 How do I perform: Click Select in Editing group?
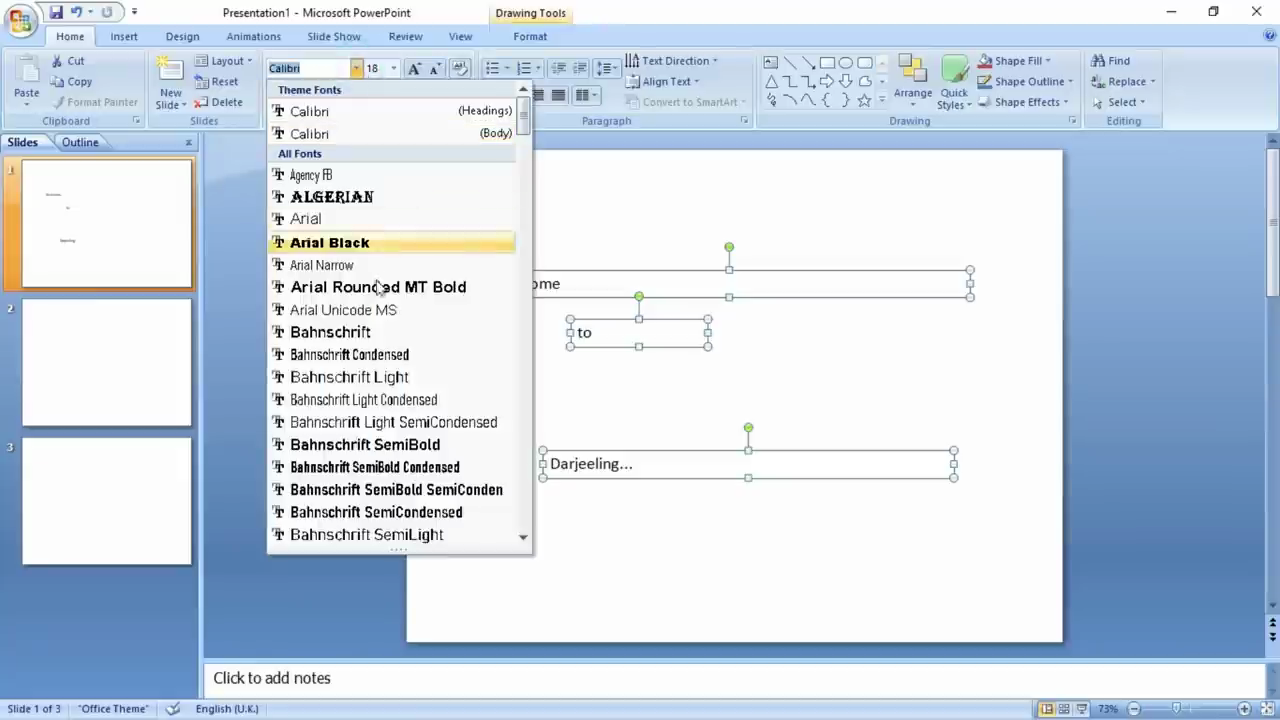click(x=1118, y=102)
